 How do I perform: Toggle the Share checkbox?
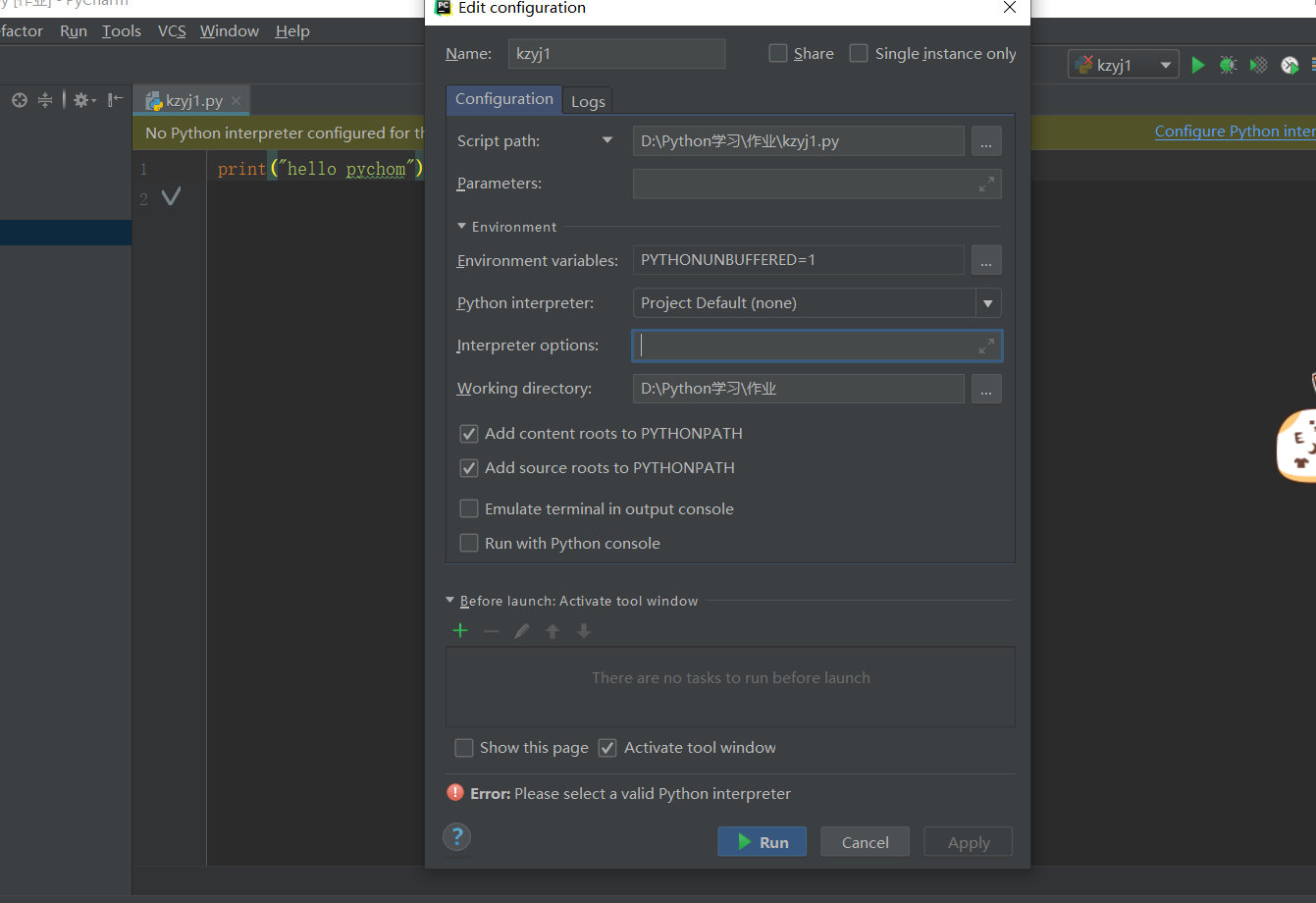pos(778,53)
